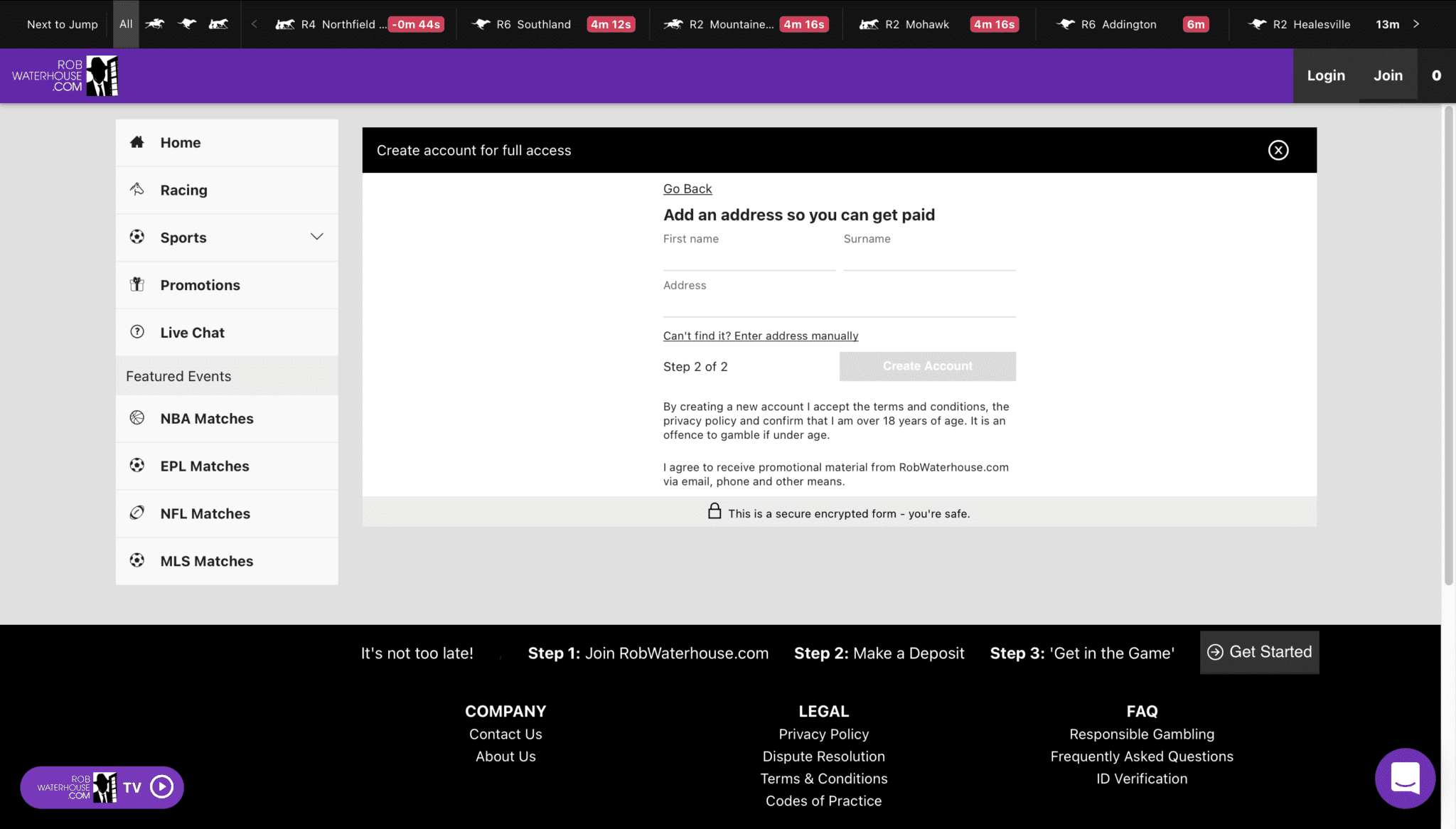
Task: Open Racing in sidebar
Action: click(227, 191)
